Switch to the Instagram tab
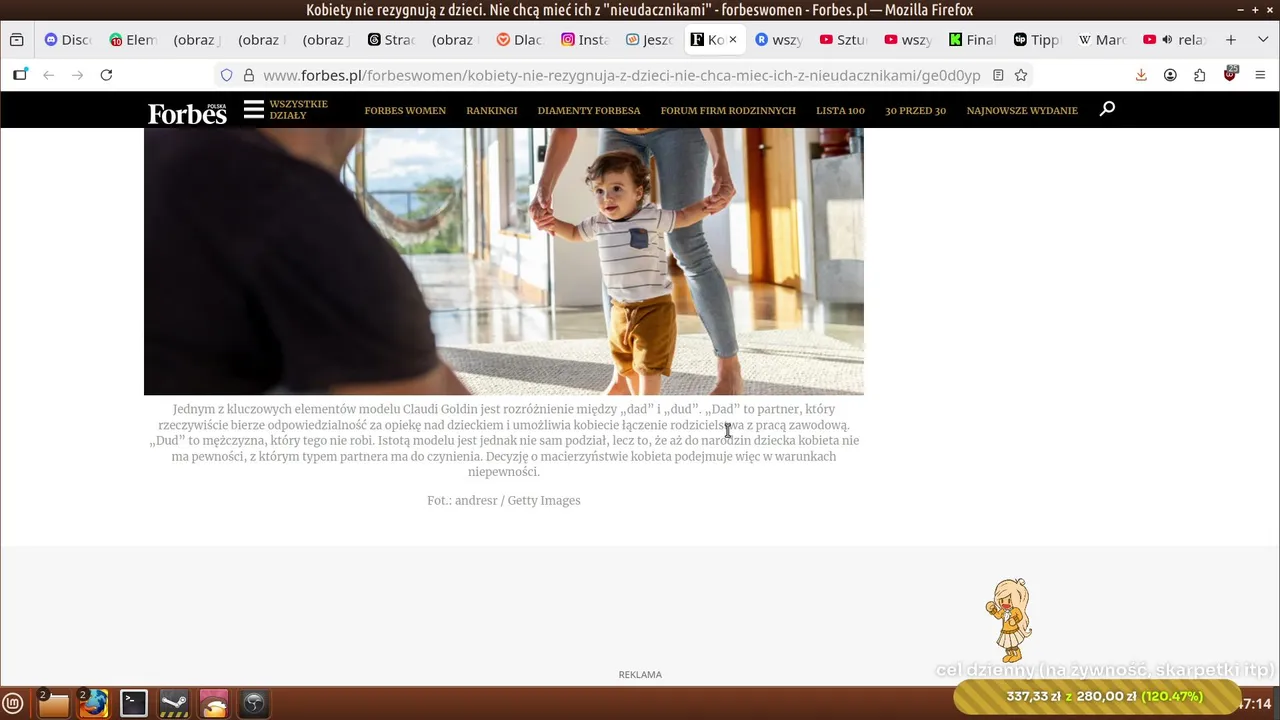1280x720 pixels. pyautogui.click(x=585, y=40)
